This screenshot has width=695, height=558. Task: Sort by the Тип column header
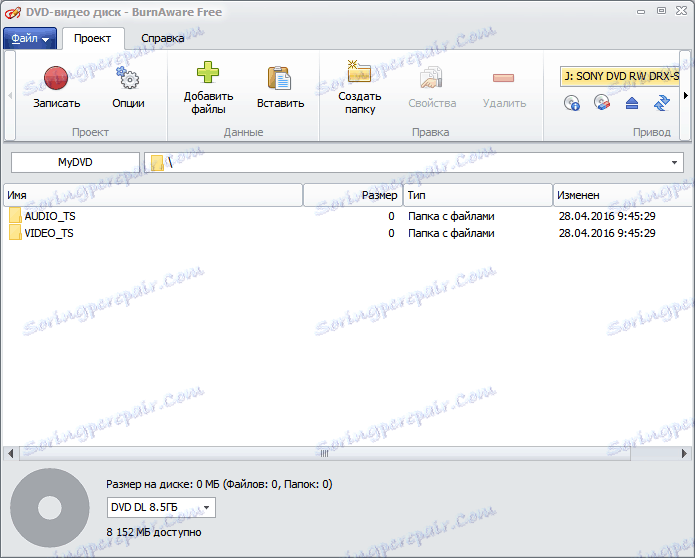click(x=478, y=195)
